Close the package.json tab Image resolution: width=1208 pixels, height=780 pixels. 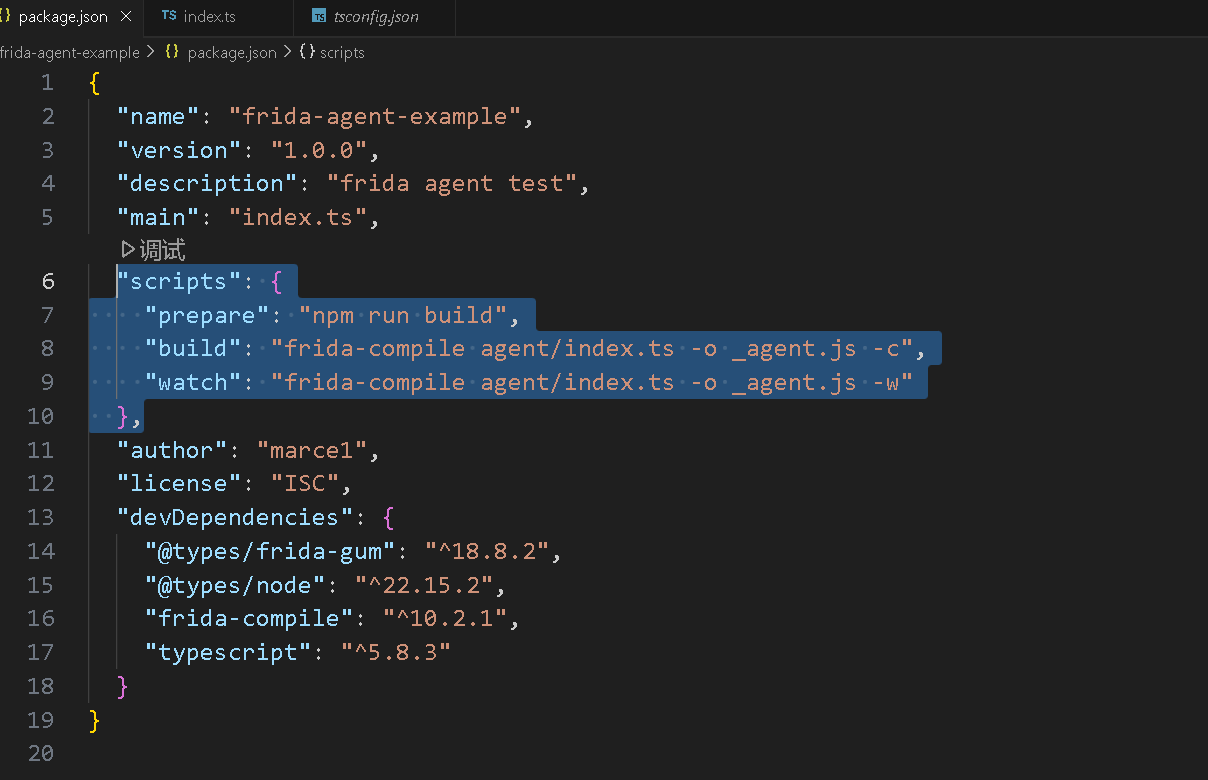coord(126,17)
